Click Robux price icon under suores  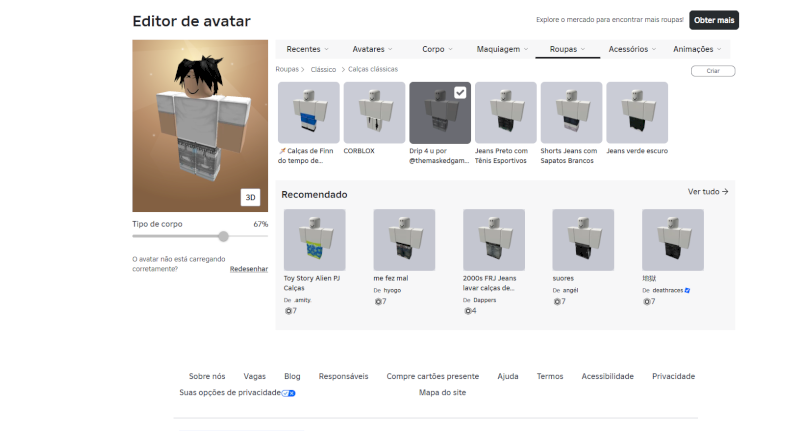(557, 301)
